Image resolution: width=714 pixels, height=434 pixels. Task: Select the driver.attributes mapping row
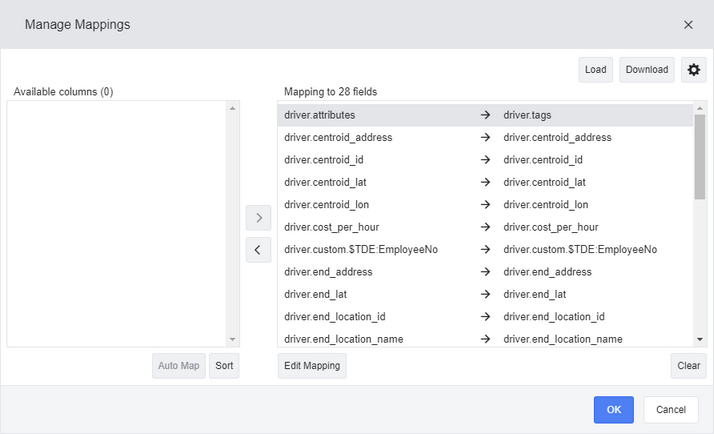point(485,115)
